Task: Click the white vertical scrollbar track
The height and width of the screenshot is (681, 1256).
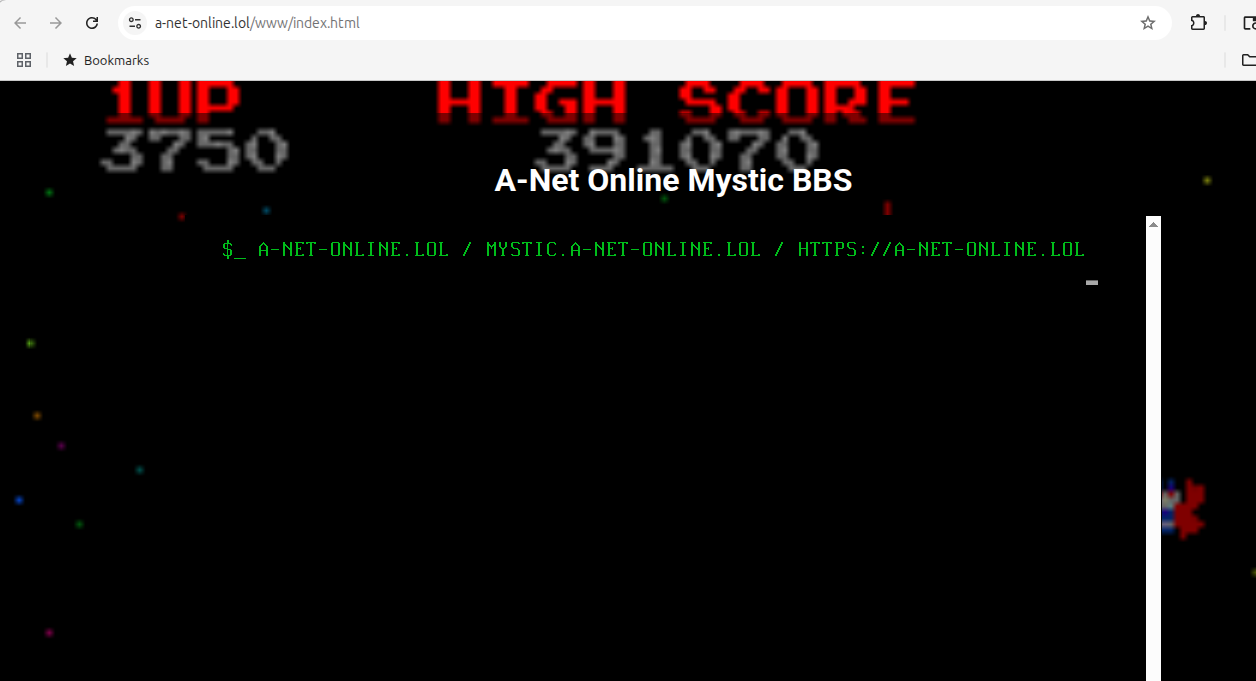Action: (x=1153, y=456)
